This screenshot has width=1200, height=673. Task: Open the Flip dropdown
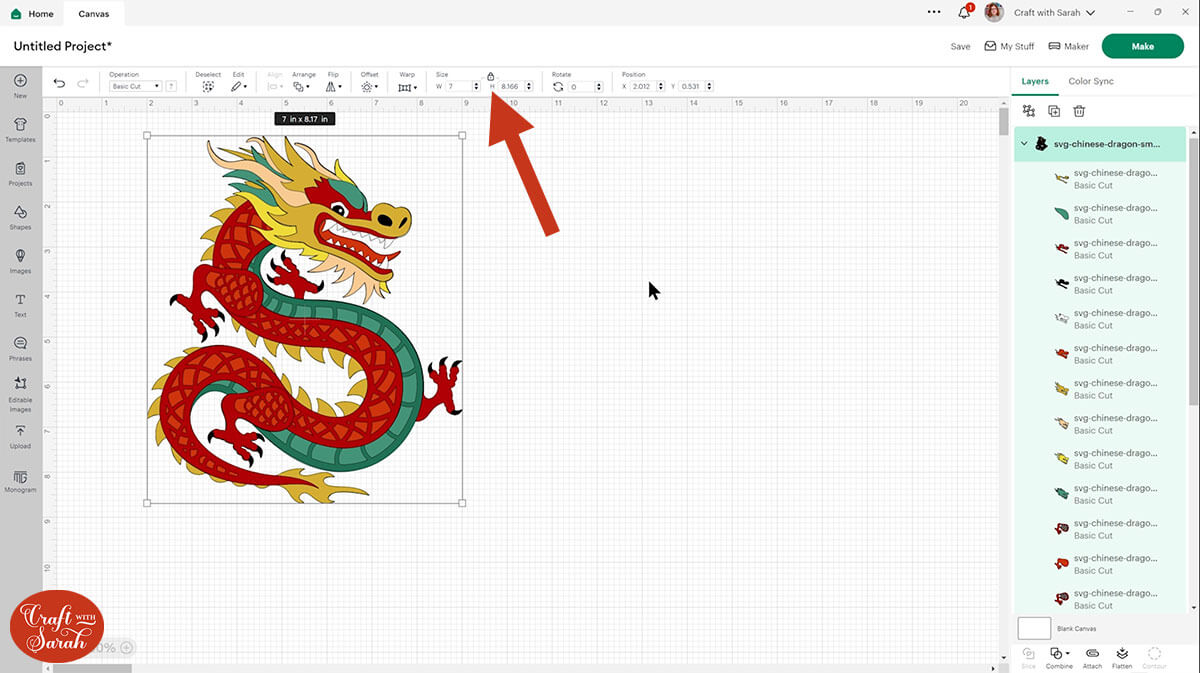click(334, 87)
